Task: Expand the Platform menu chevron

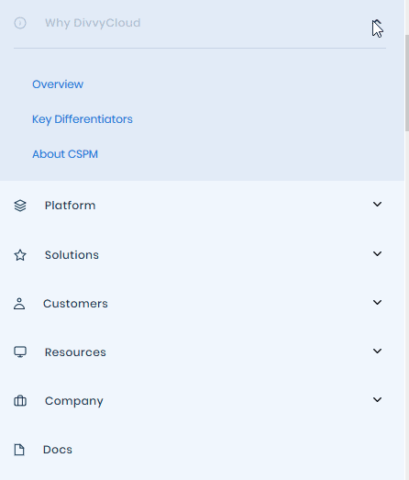Action: pyautogui.click(x=377, y=204)
